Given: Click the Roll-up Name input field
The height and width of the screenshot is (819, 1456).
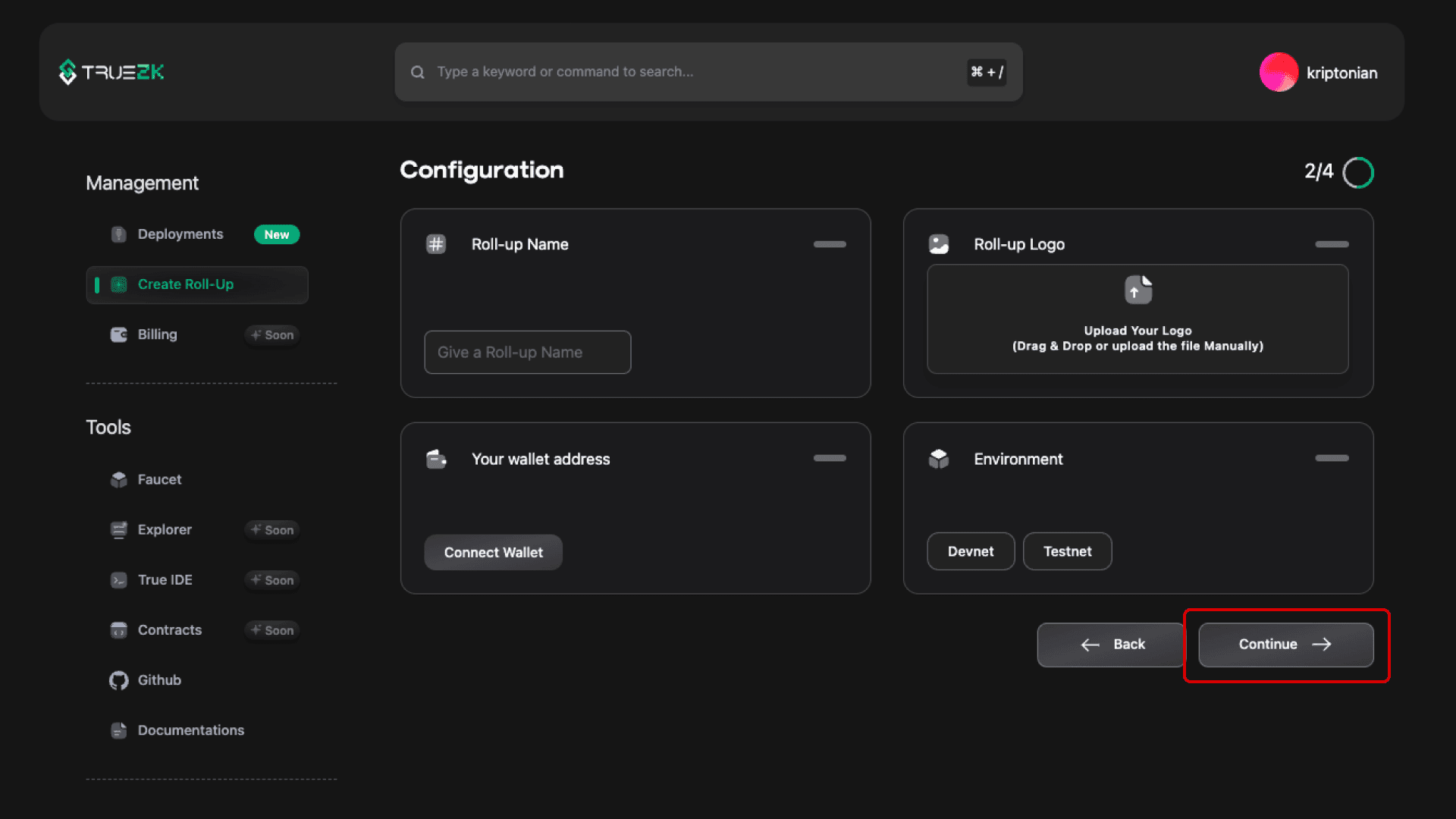Looking at the screenshot, I should tap(527, 352).
